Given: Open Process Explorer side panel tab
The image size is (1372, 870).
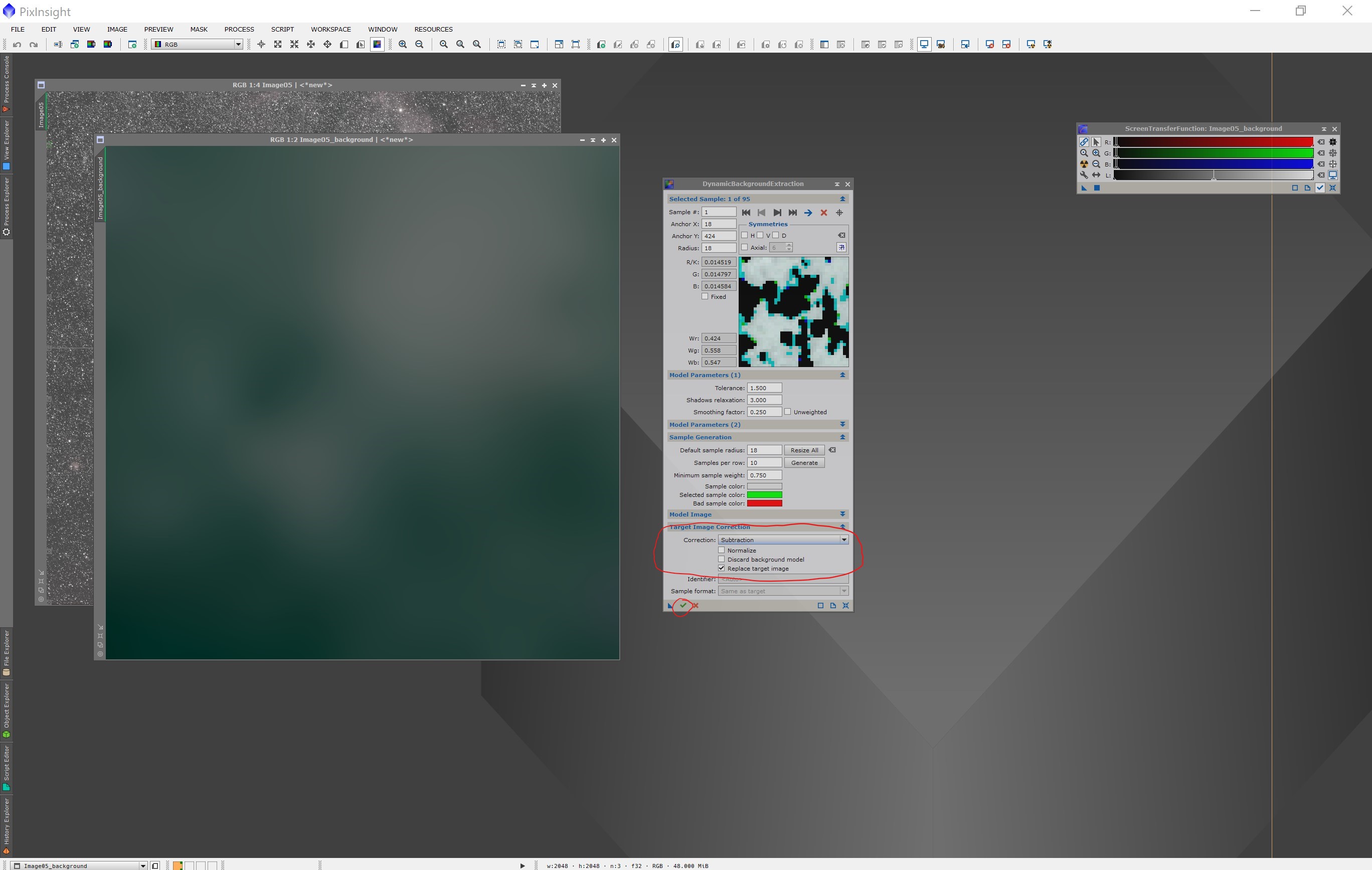Looking at the screenshot, I should (6, 206).
